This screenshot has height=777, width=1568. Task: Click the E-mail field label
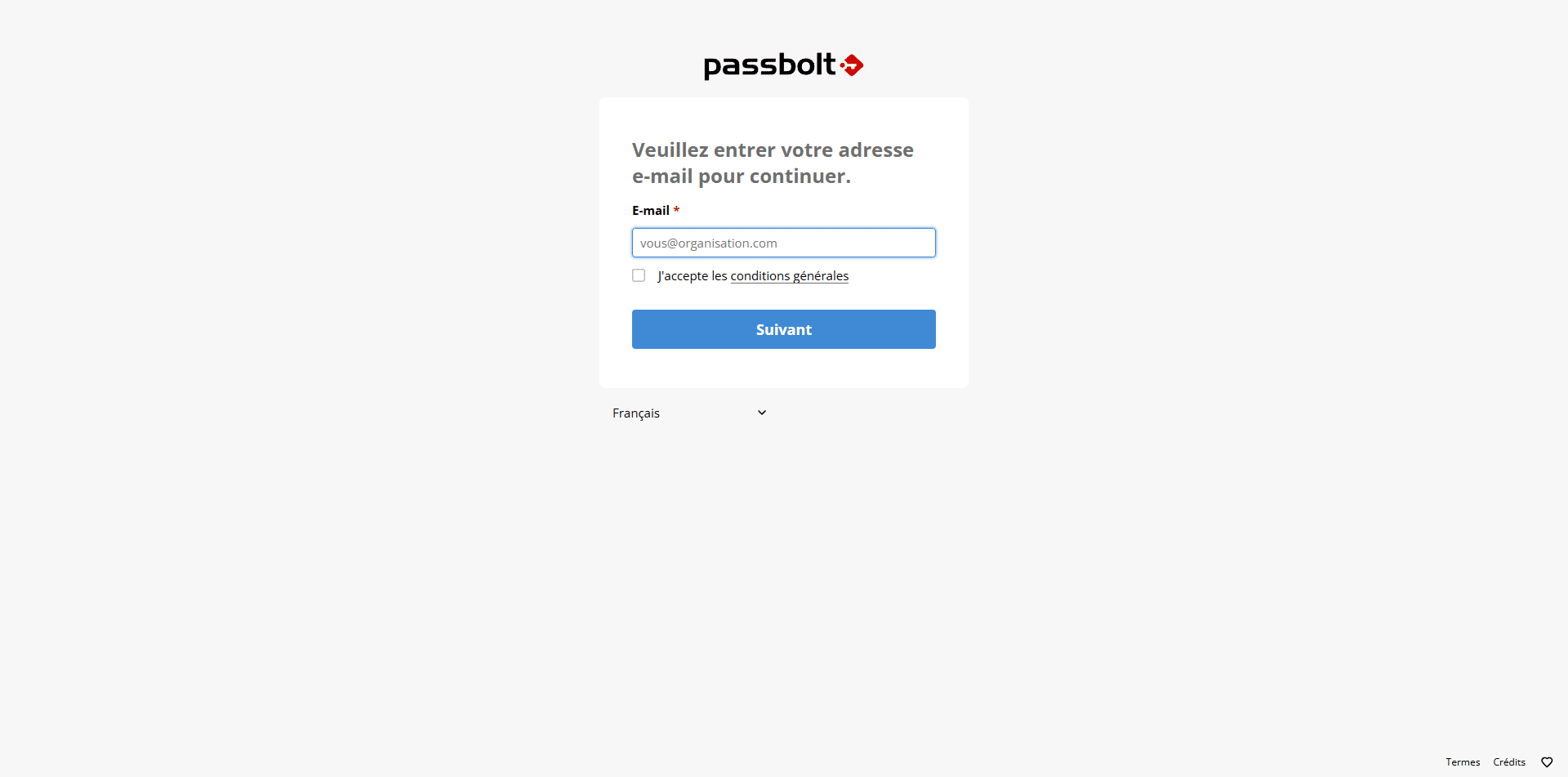pyautogui.click(x=651, y=210)
